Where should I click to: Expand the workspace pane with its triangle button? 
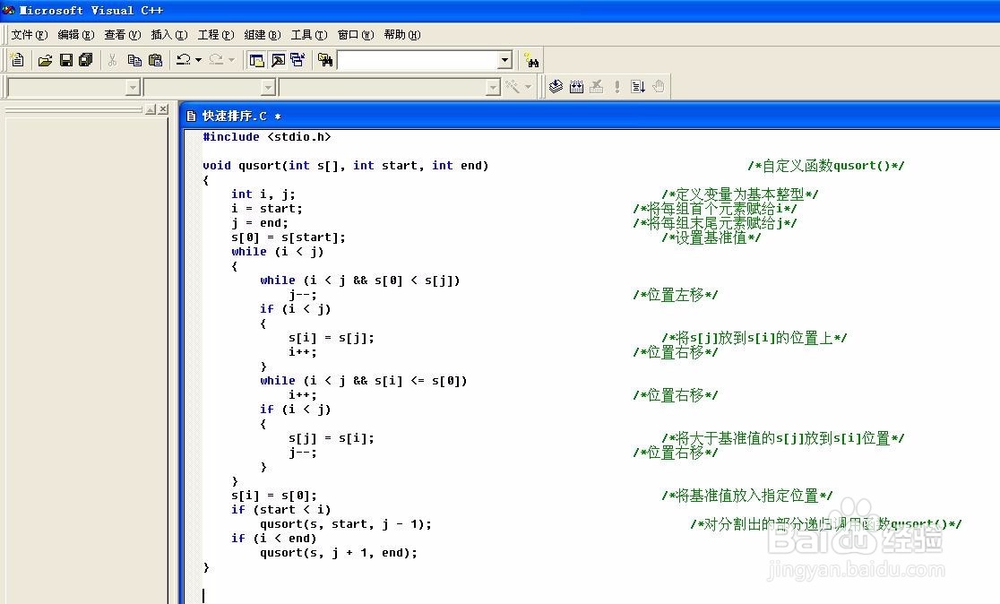pos(151,109)
